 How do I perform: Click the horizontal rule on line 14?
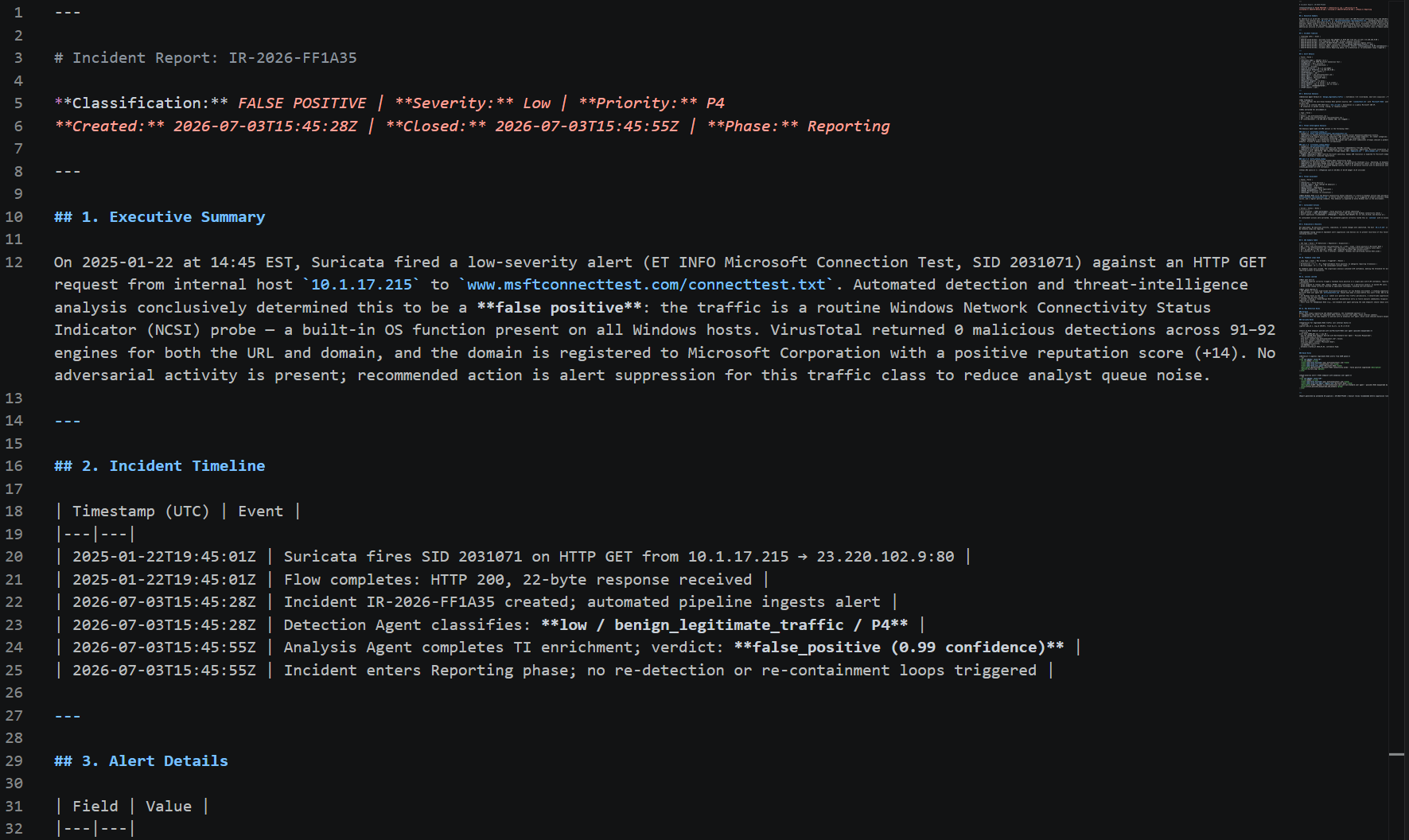pos(68,420)
